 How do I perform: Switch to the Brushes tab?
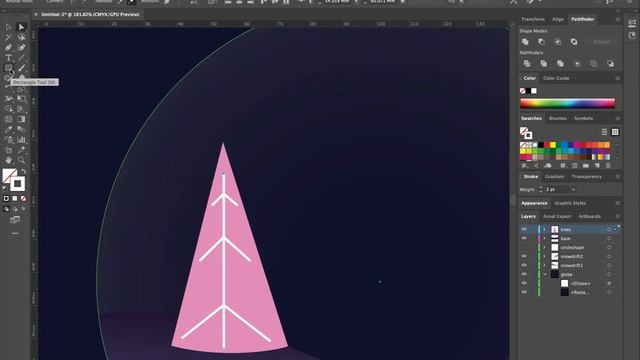558,118
